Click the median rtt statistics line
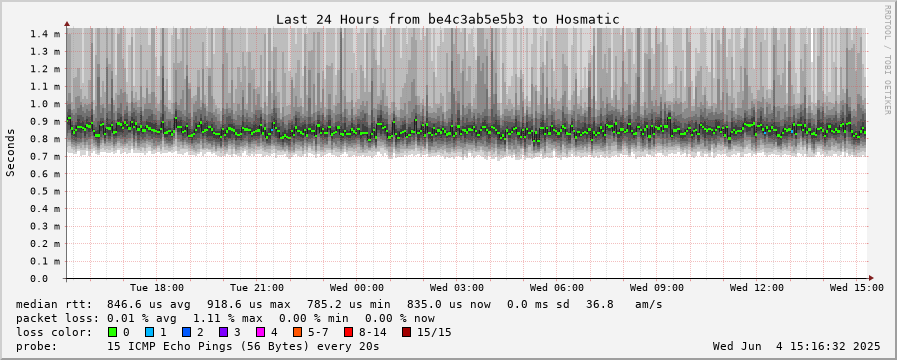897x360 pixels. tap(339, 304)
